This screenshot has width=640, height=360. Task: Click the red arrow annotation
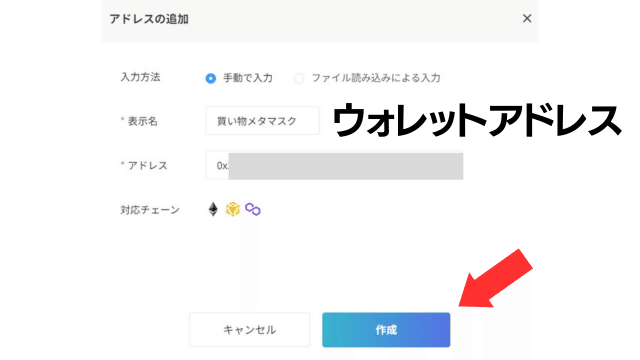point(495,280)
